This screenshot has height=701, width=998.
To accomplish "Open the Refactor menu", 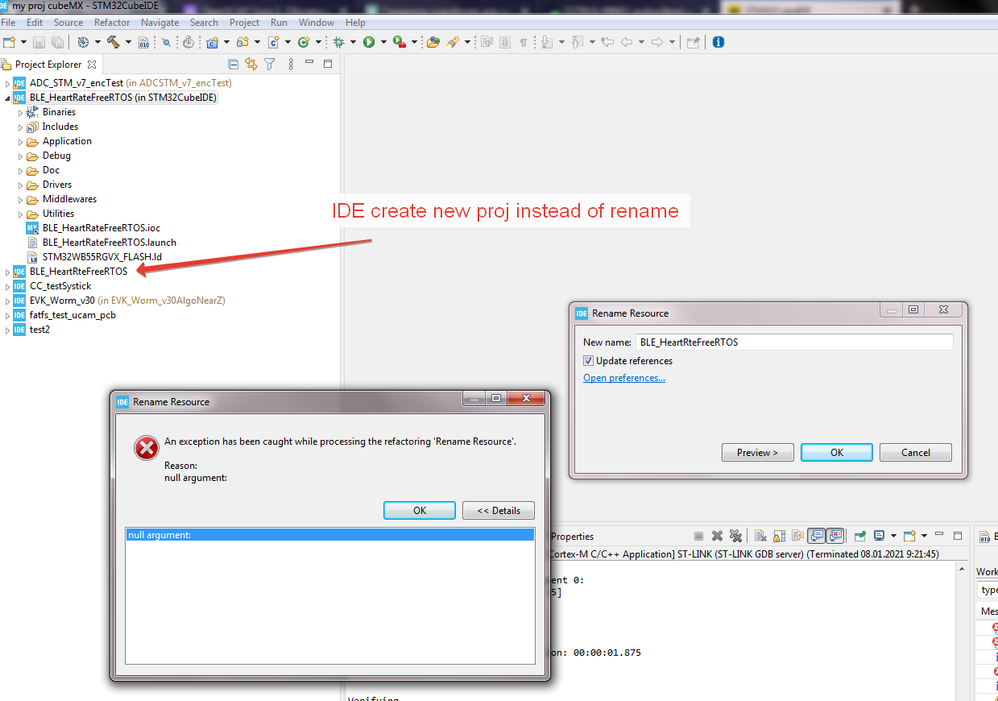I will (x=111, y=22).
